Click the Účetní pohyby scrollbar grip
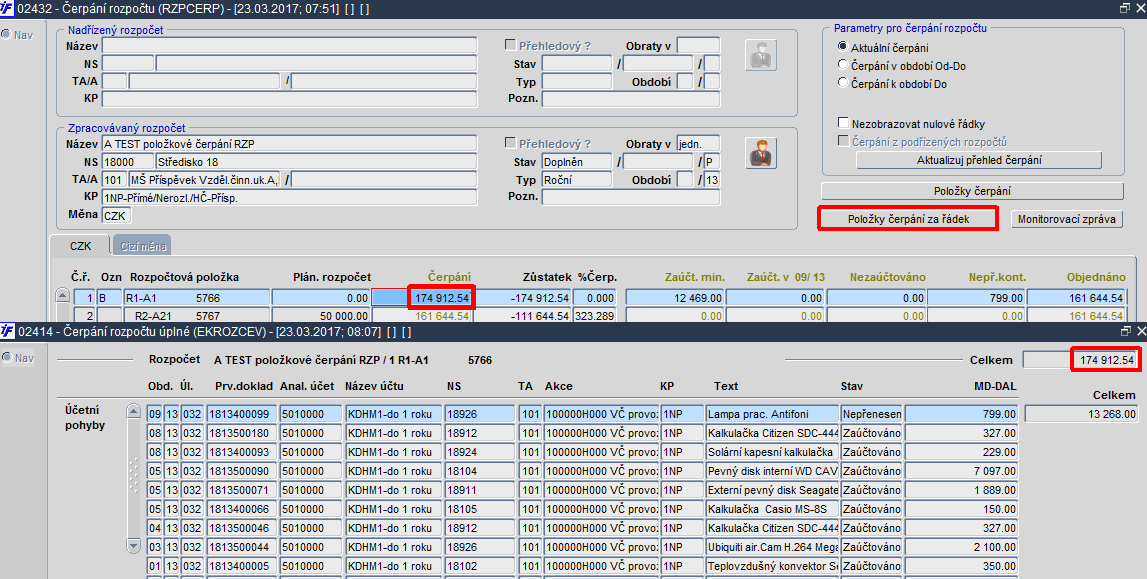Viewport: 1147px width, 579px height. click(133, 475)
